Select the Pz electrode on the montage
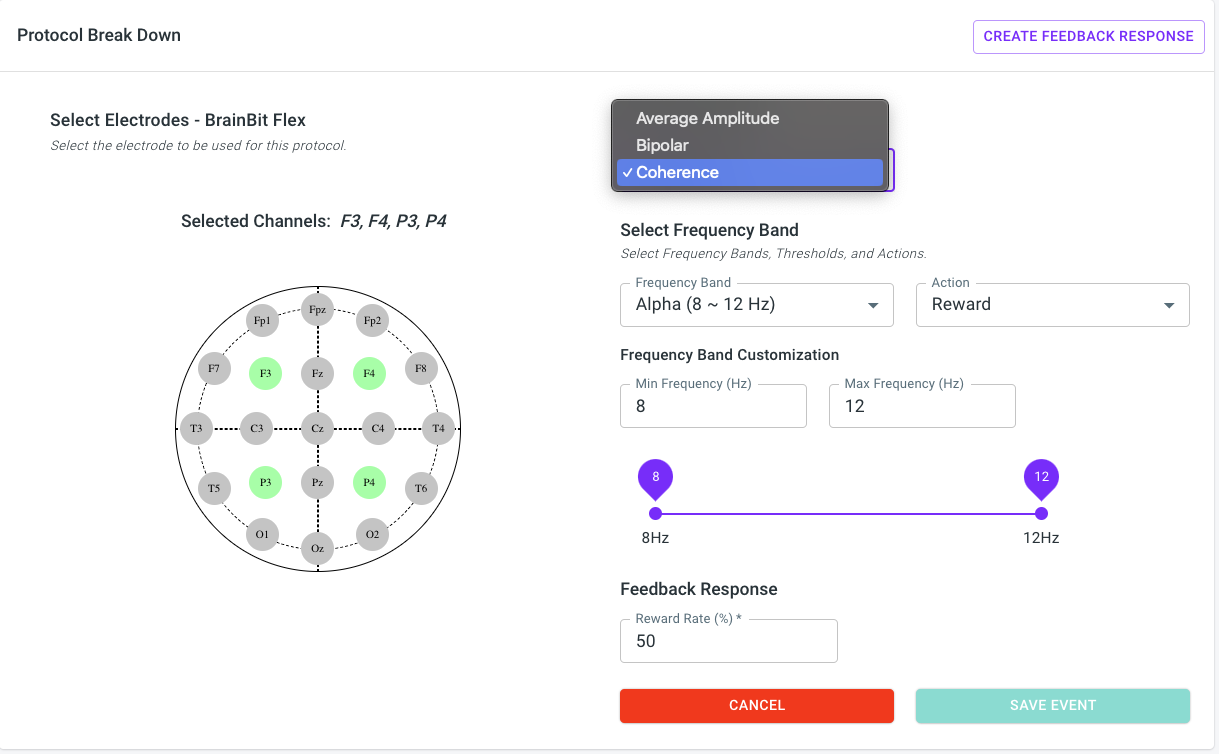Screen dimensions: 1219x754 point(316,483)
